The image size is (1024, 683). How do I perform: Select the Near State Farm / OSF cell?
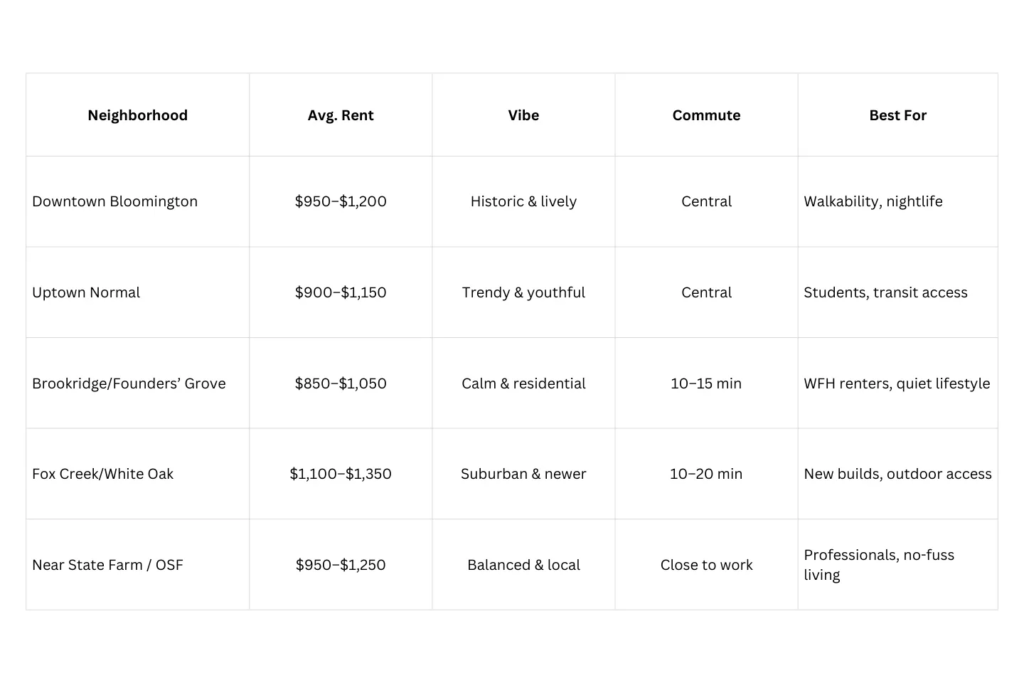click(x=108, y=565)
